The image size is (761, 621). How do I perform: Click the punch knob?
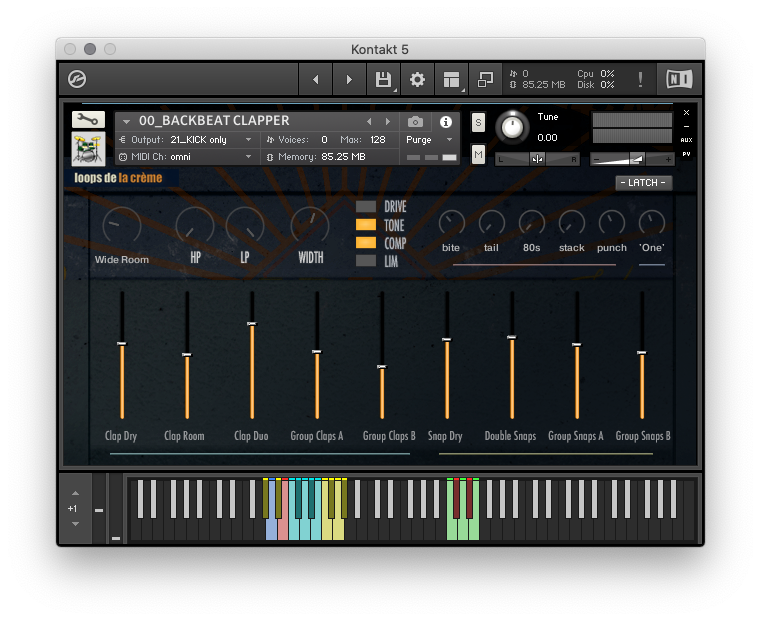click(612, 223)
